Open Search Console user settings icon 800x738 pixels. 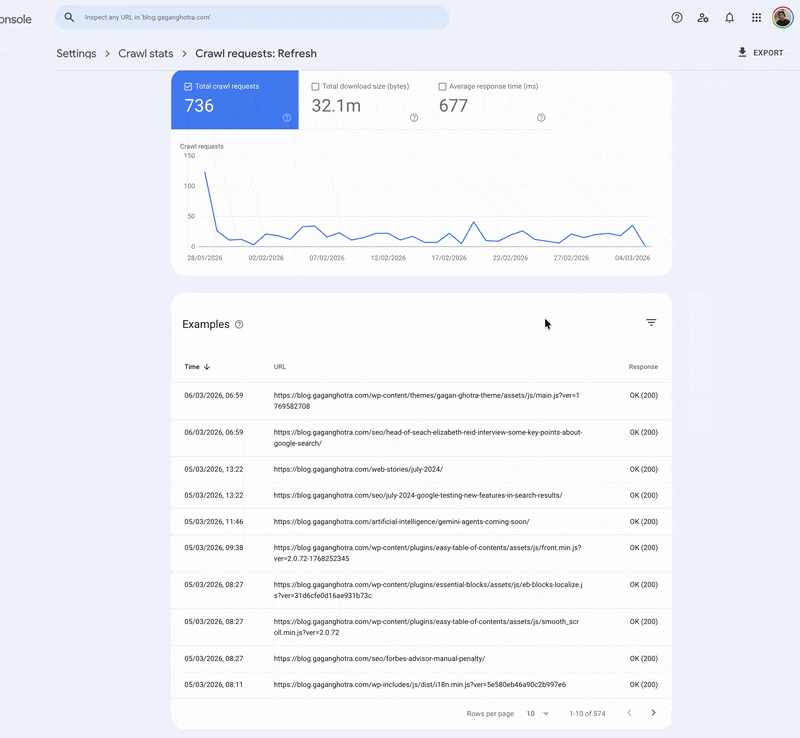click(703, 17)
